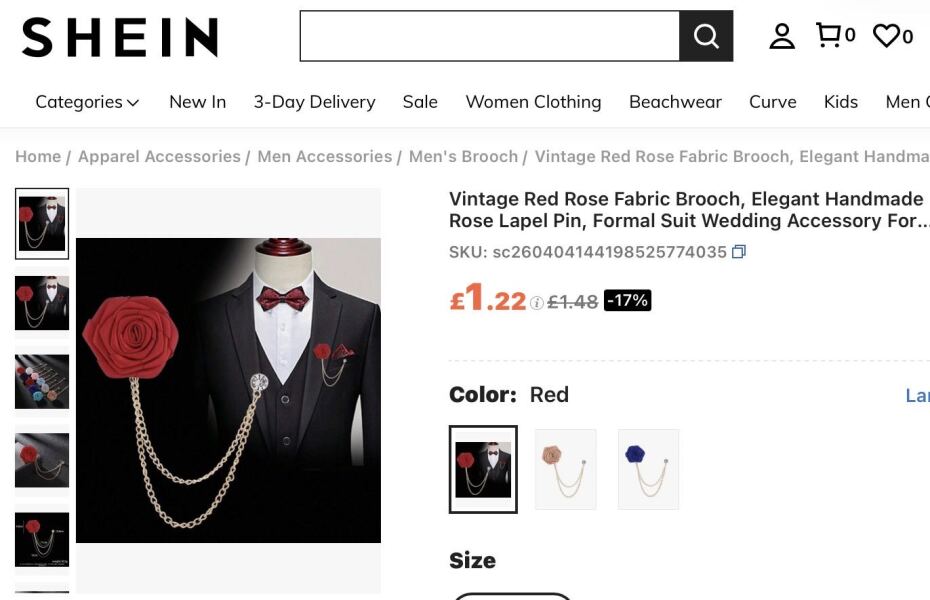Select the beige rose color swatch
The image size is (930, 600).
(x=566, y=469)
